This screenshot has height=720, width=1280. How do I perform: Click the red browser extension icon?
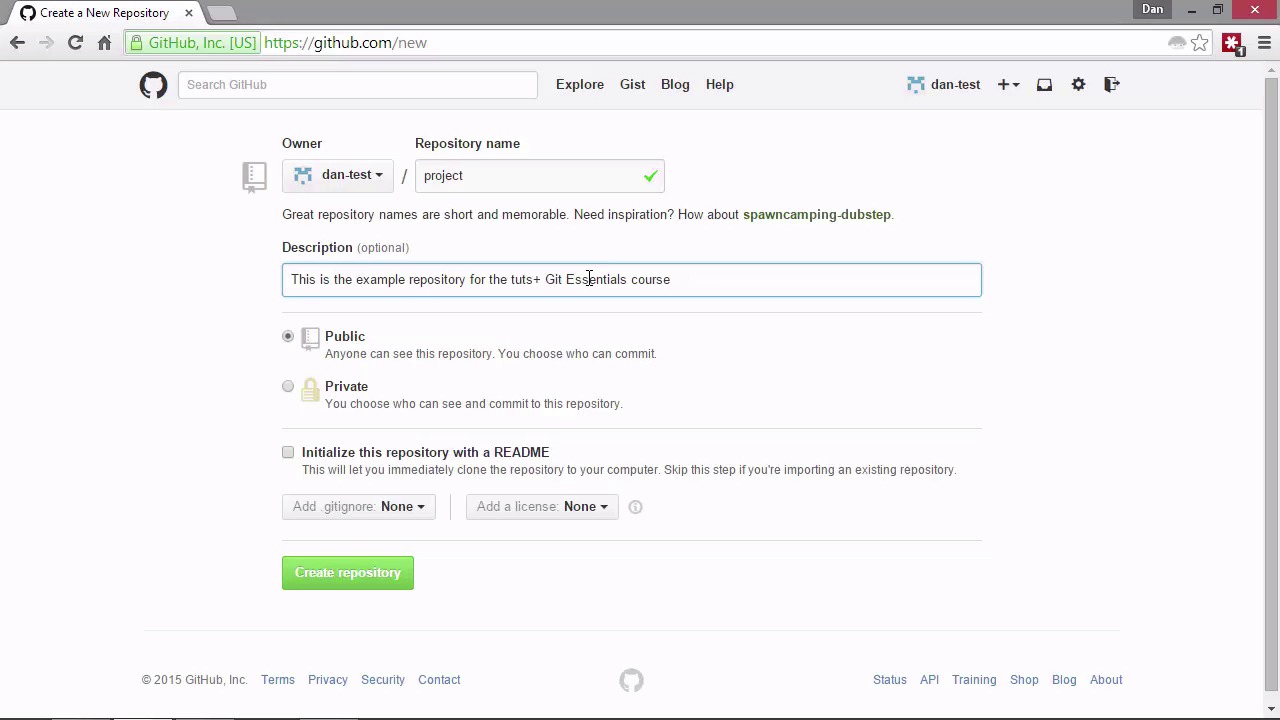(x=1232, y=44)
